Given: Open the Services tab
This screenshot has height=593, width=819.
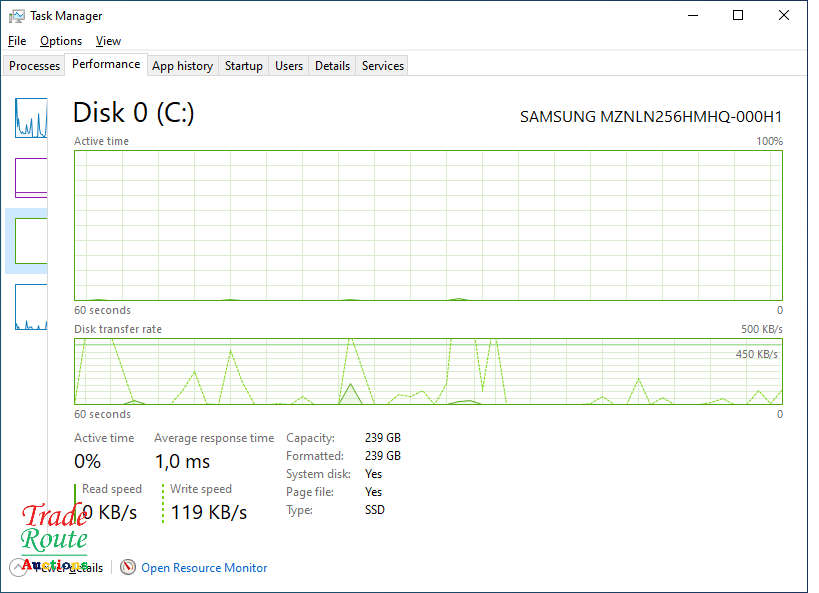Looking at the screenshot, I should [x=383, y=66].
